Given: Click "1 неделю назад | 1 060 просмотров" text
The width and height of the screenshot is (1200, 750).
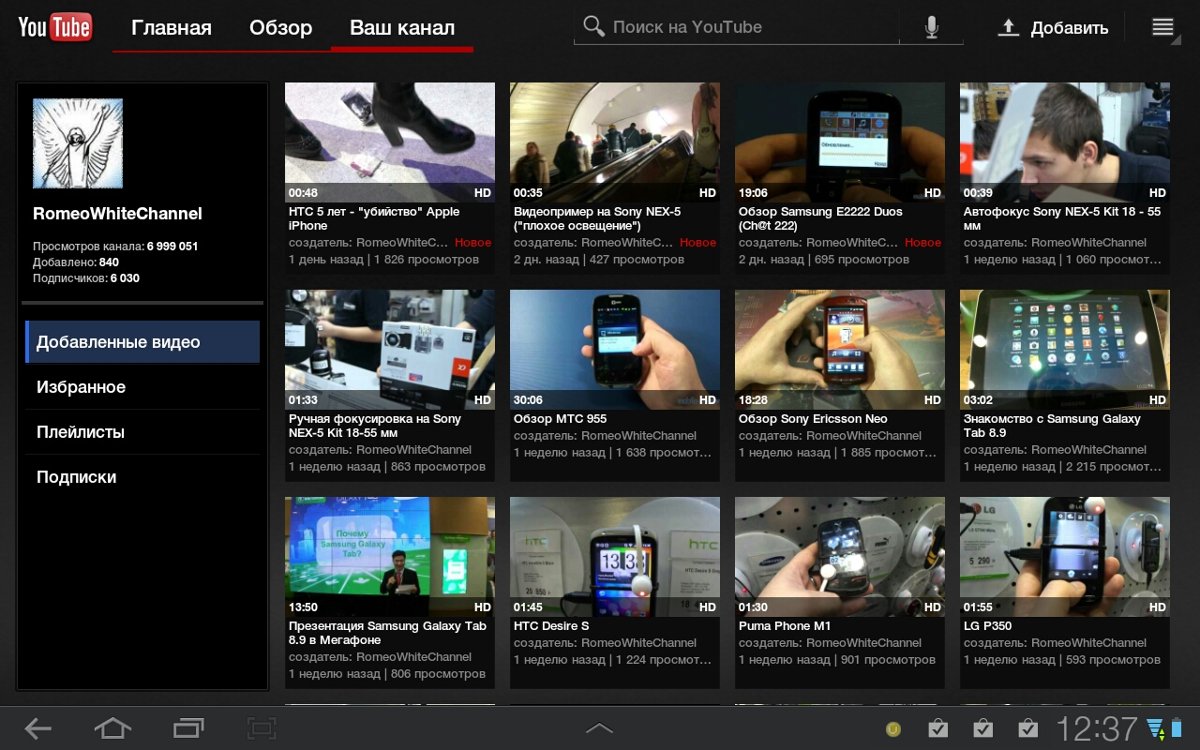Looking at the screenshot, I should [1063, 260].
